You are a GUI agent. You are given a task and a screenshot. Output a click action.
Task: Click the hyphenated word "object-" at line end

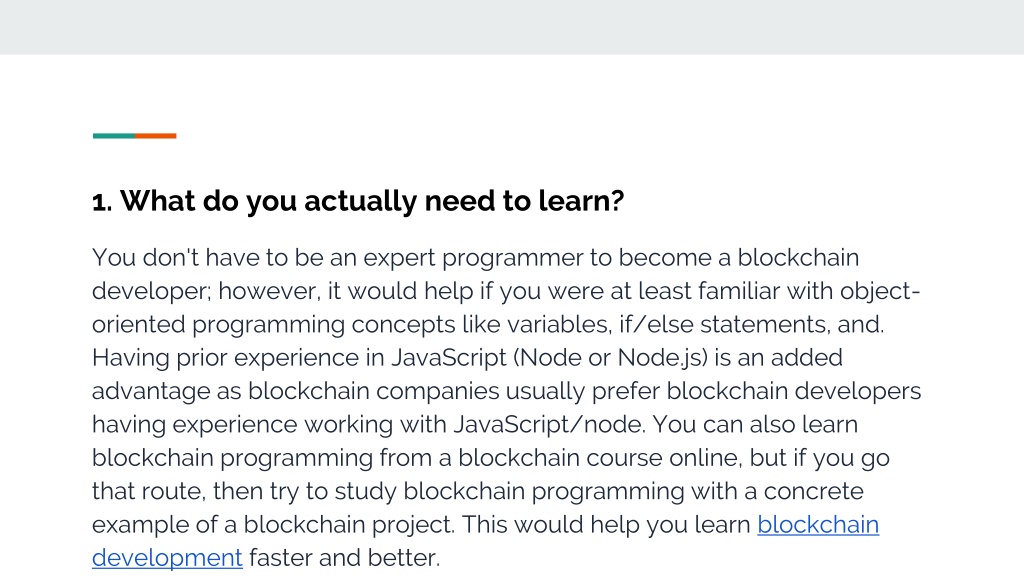(880, 291)
